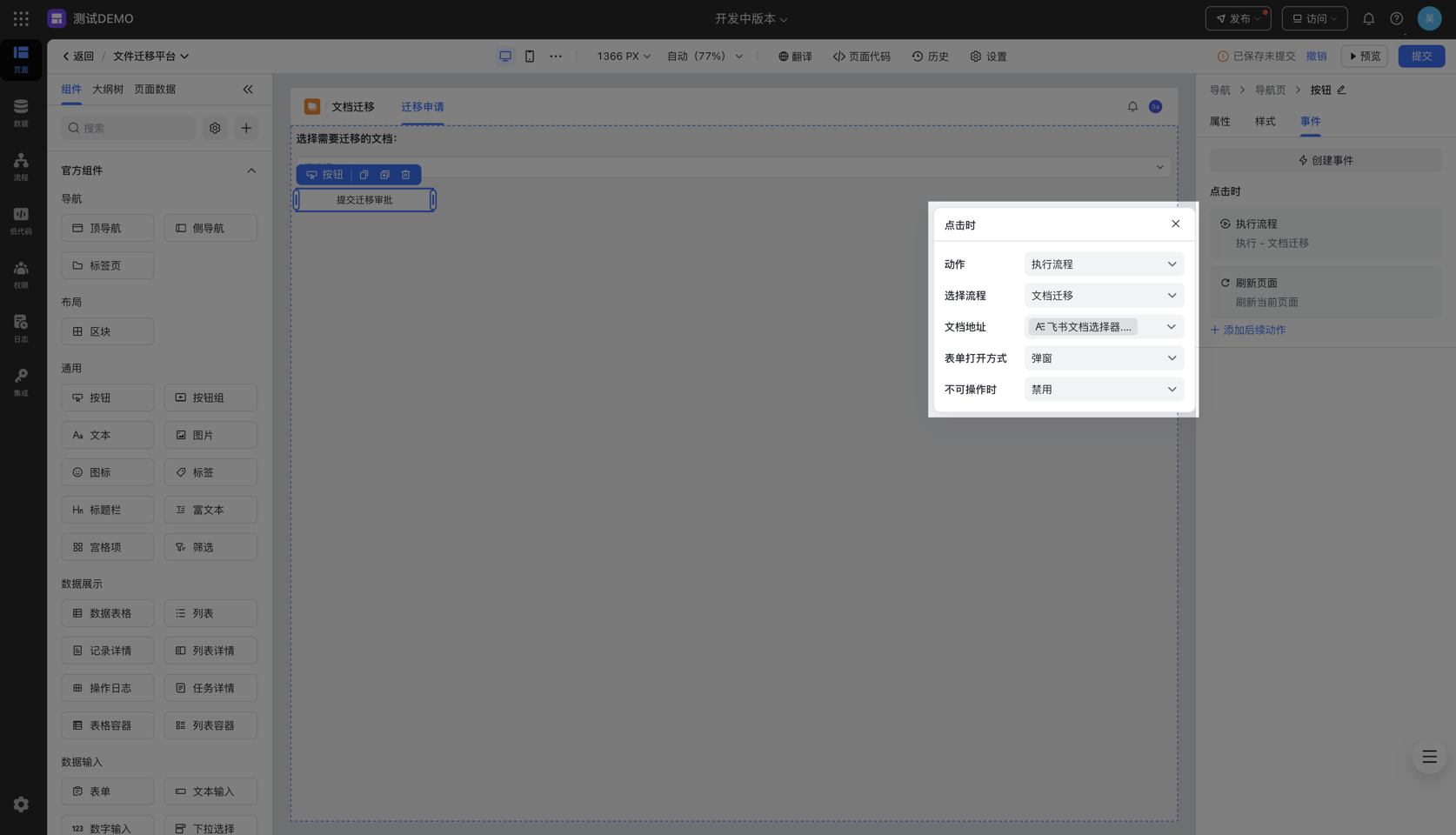Screen dimensions: 1456x835
Task: Select the 提交迁移审批 button on canvas
Action: pyautogui.click(x=364, y=200)
